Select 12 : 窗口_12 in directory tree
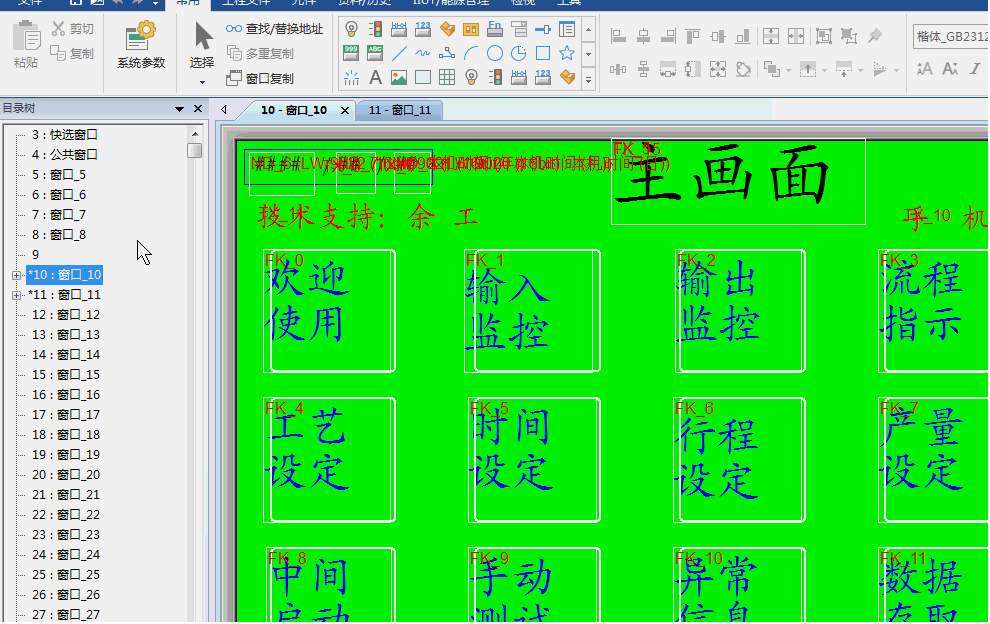 [x=66, y=315]
